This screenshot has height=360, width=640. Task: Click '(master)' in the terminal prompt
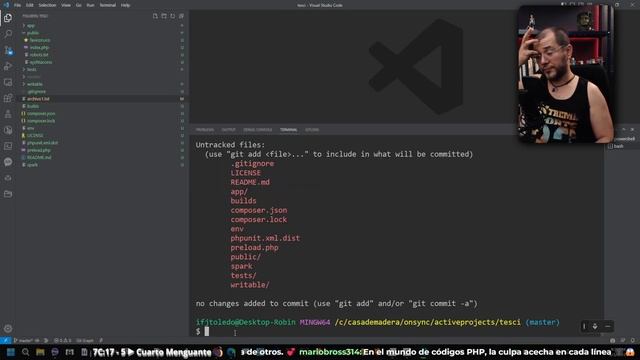click(x=542, y=322)
